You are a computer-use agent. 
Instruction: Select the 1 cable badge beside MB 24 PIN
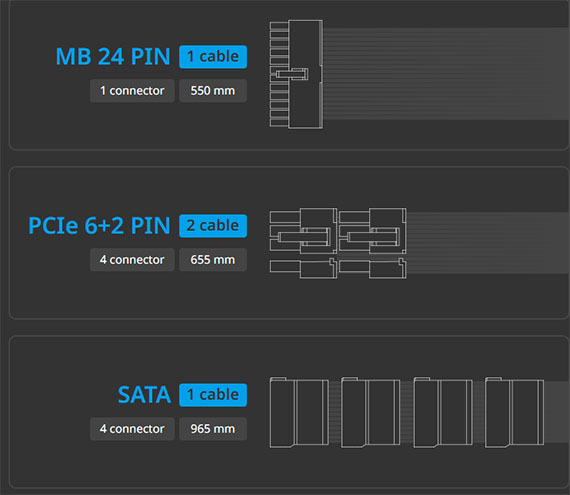213,57
